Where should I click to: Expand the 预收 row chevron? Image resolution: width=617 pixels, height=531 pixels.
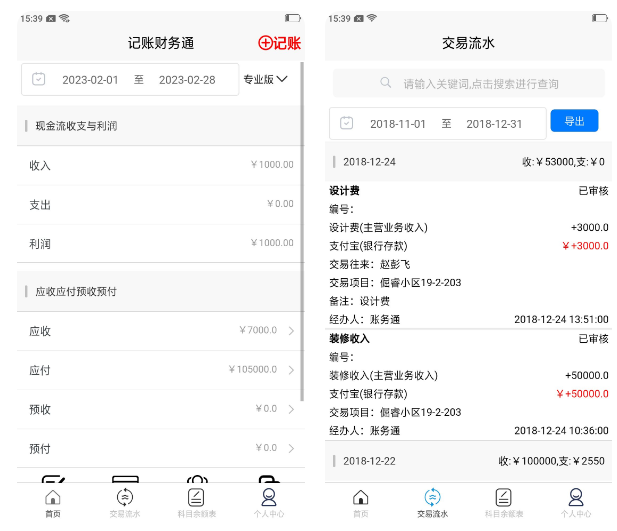click(291, 409)
